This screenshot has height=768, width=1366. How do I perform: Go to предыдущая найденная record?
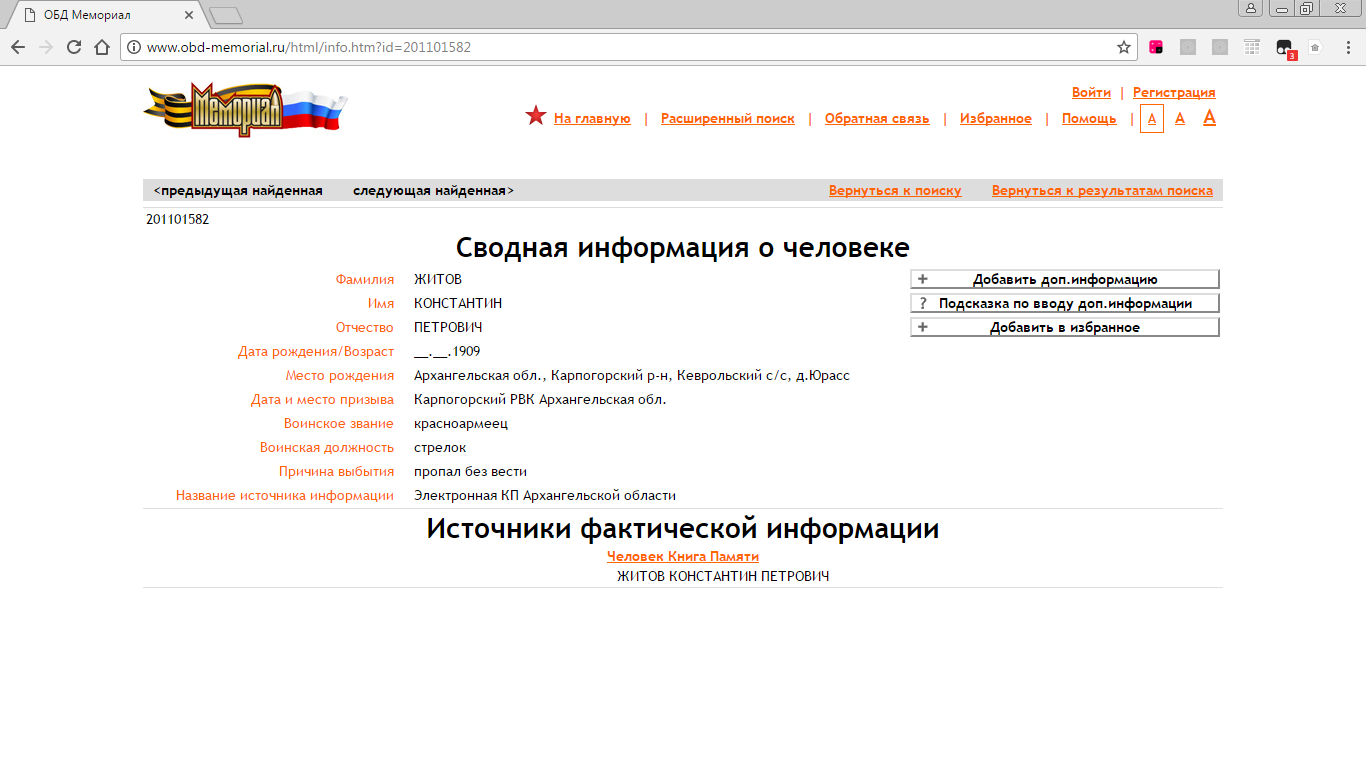(238, 190)
